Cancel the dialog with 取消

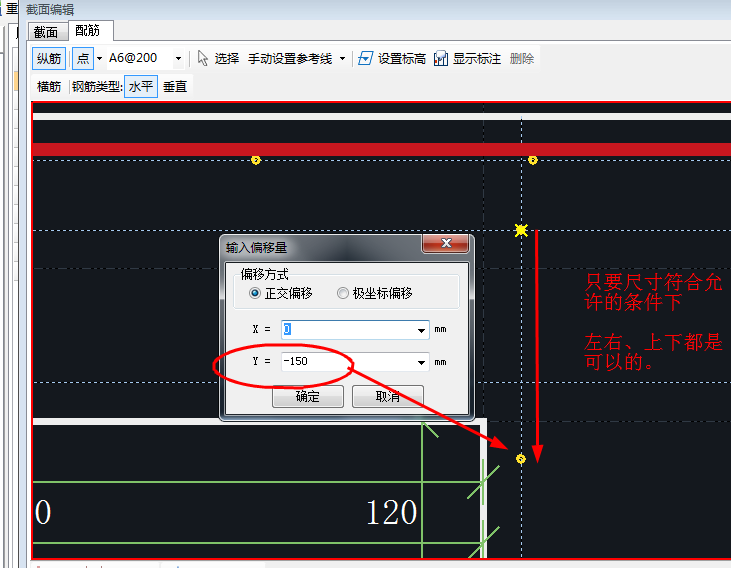pos(388,396)
